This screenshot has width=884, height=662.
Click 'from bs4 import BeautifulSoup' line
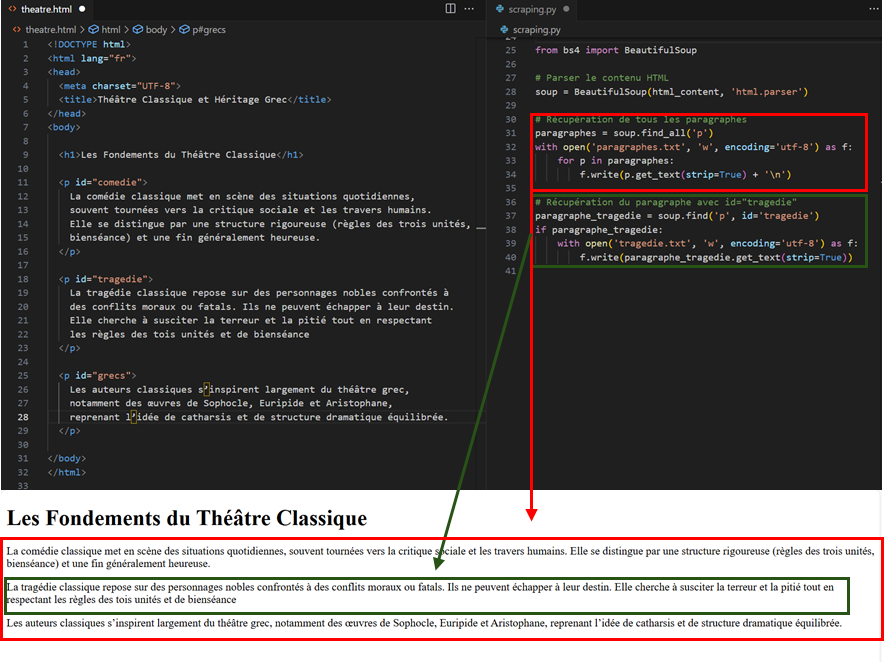(616, 50)
